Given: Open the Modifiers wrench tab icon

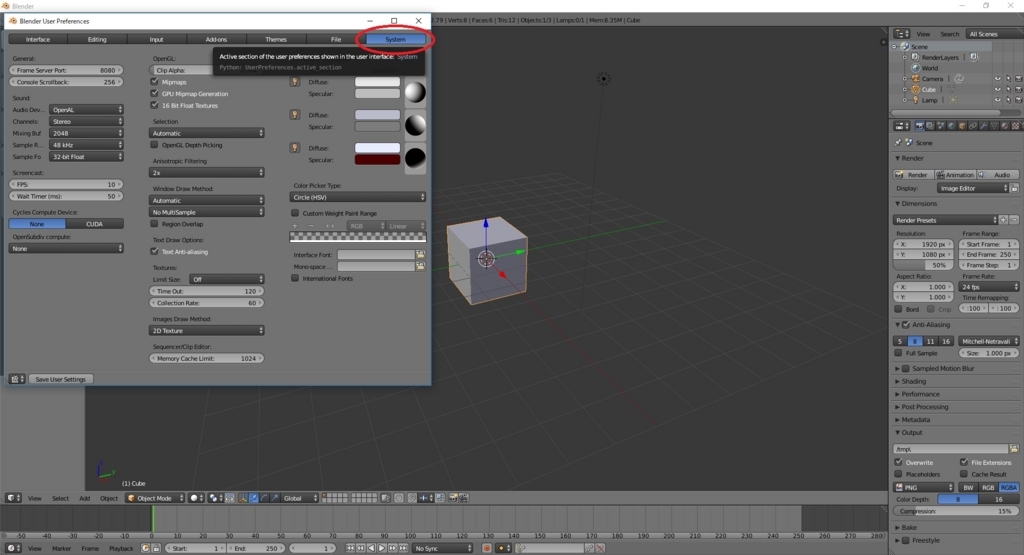Looking at the screenshot, I should 984,126.
